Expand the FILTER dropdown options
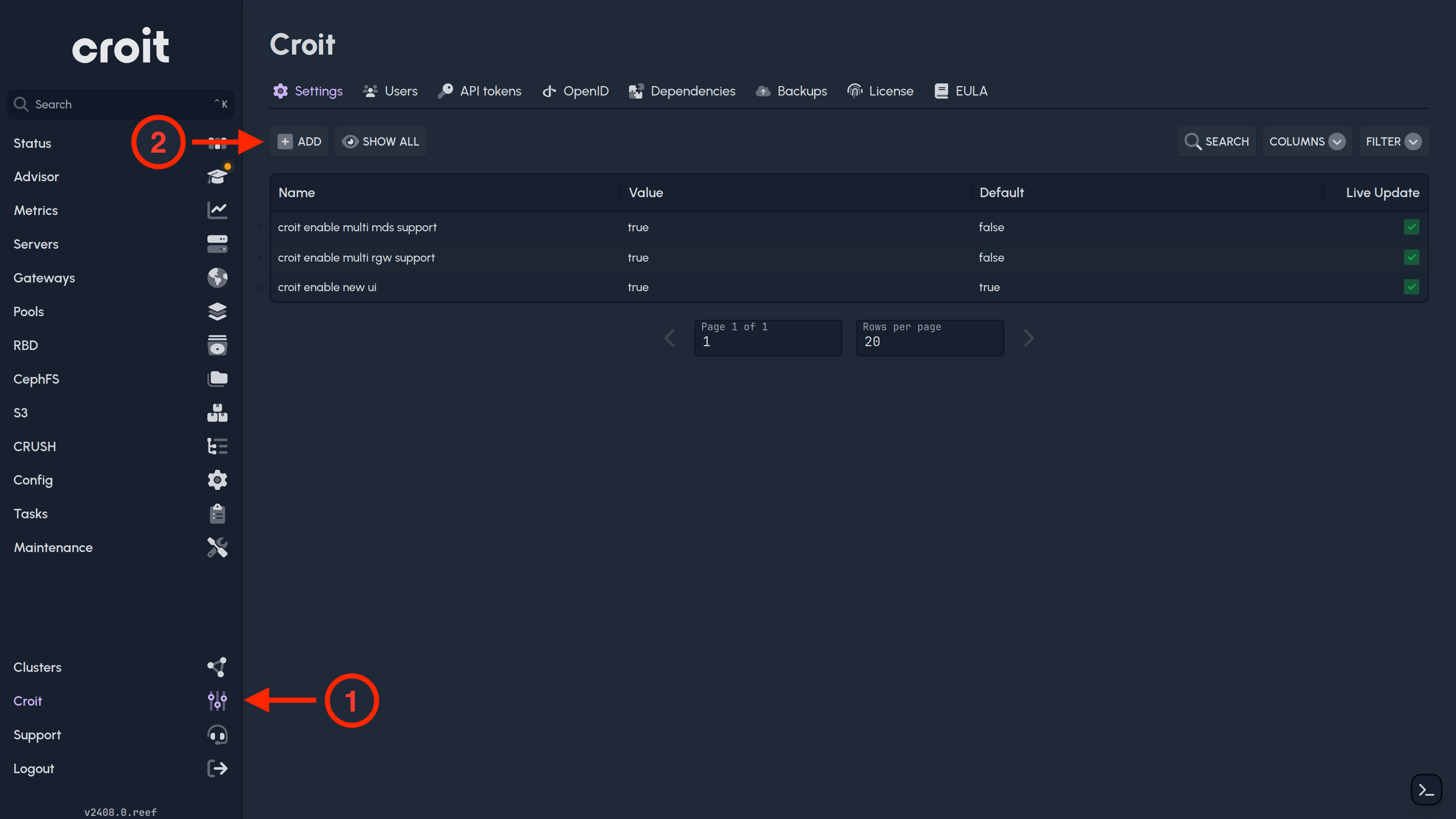1456x819 pixels. (1415, 141)
